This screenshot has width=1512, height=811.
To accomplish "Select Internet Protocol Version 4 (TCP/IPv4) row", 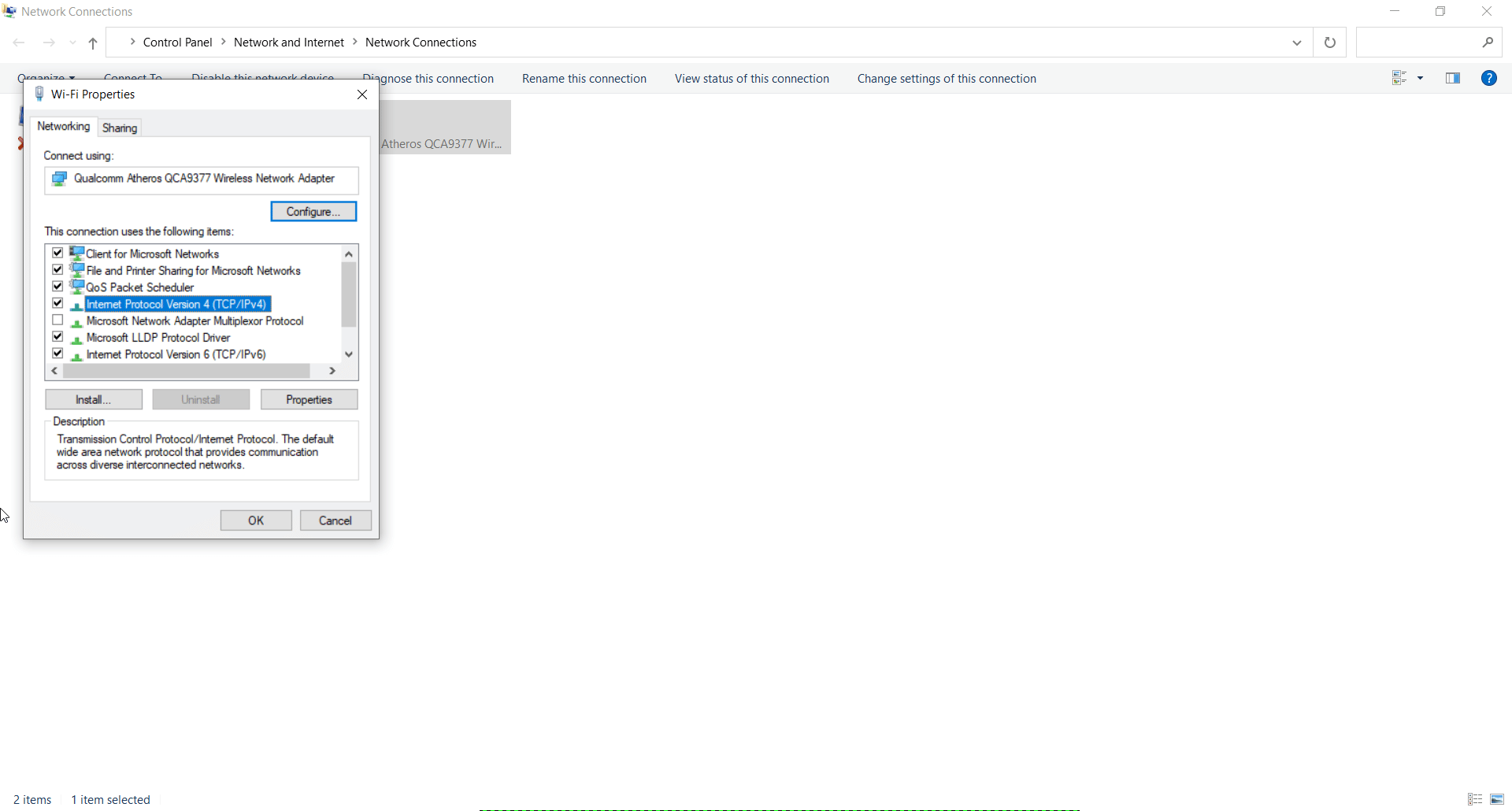I will click(177, 305).
